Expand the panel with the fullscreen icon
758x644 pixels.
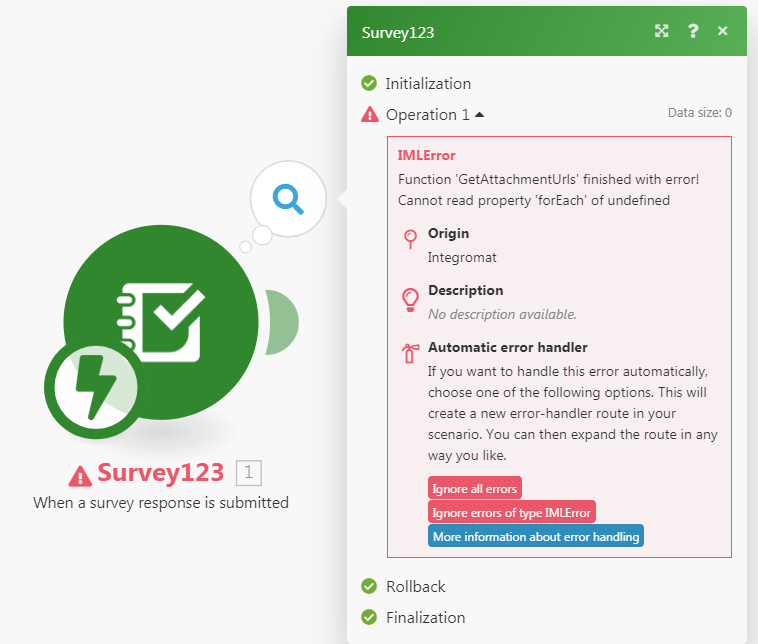coord(661,31)
